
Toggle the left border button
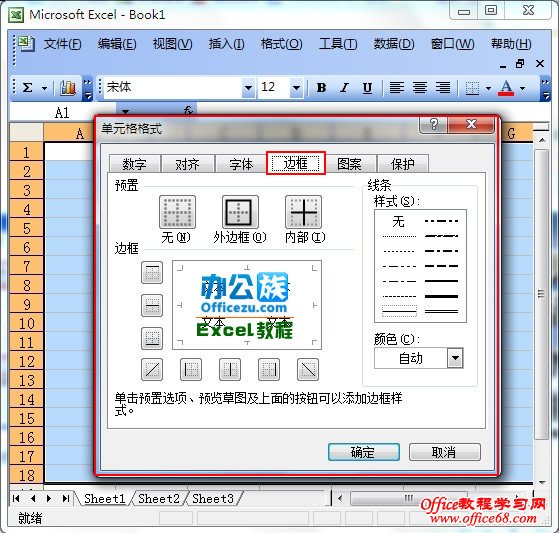click(x=191, y=369)
